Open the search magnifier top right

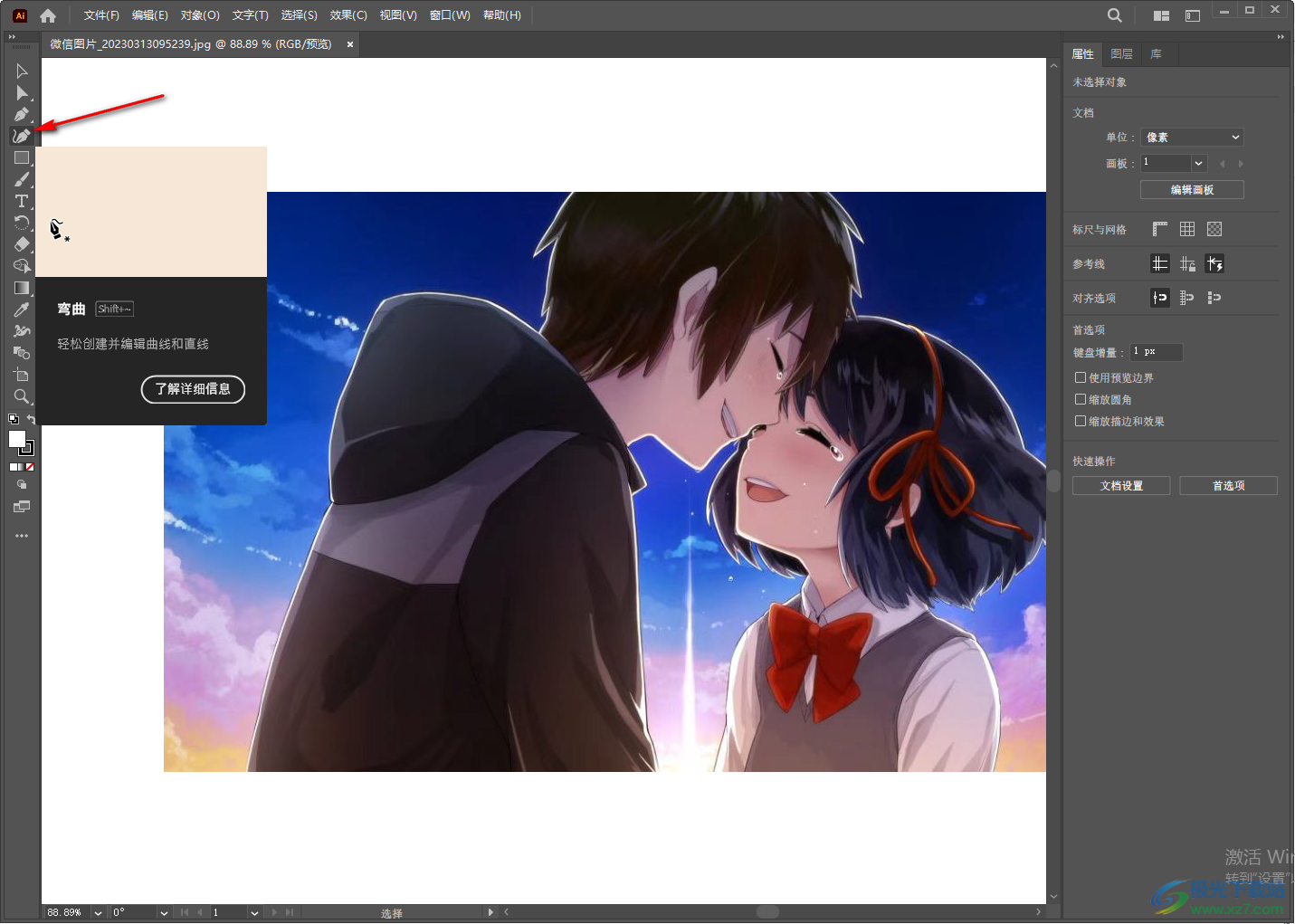tap(1115, 15)
